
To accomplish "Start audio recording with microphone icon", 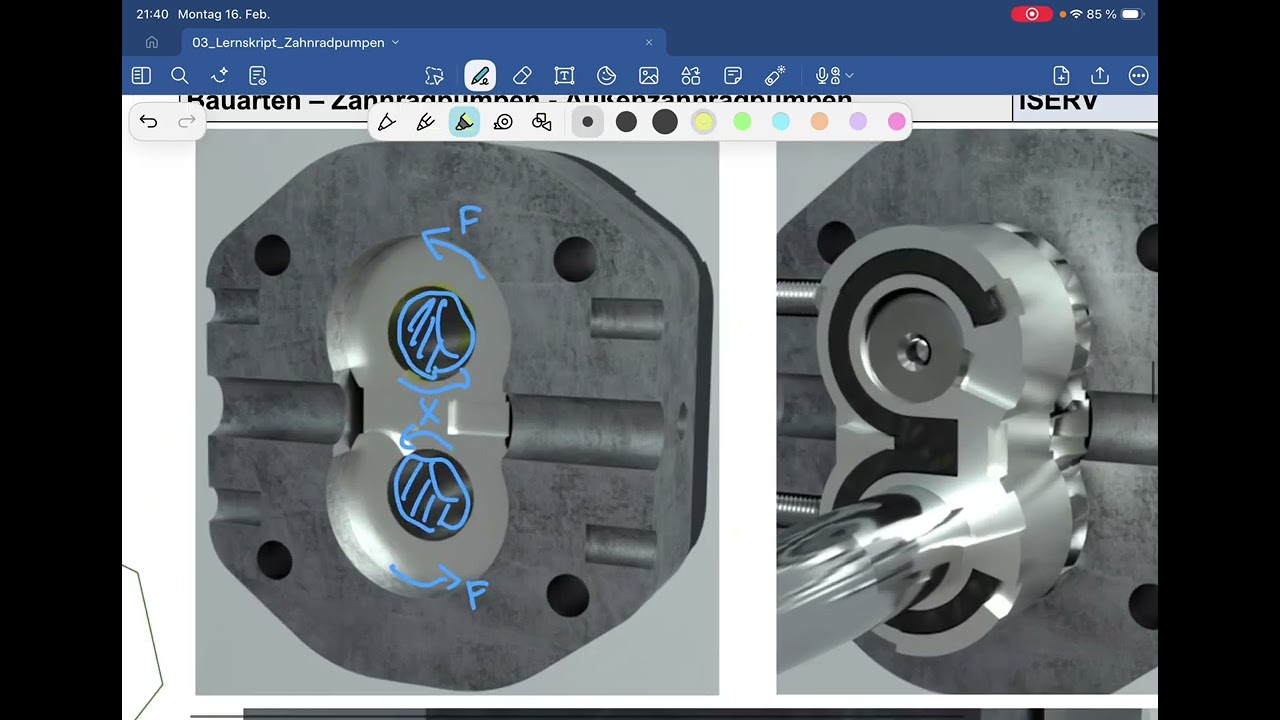I will [827, 76].
